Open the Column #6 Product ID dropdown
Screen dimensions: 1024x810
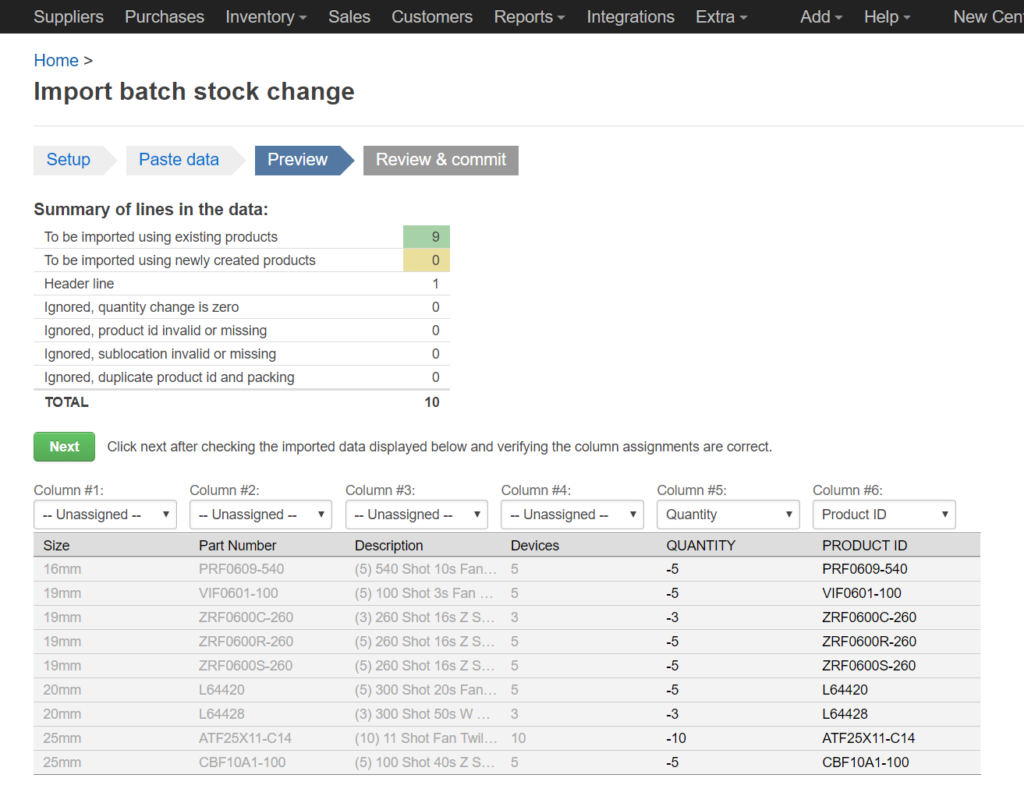click(x=884, y=515)
